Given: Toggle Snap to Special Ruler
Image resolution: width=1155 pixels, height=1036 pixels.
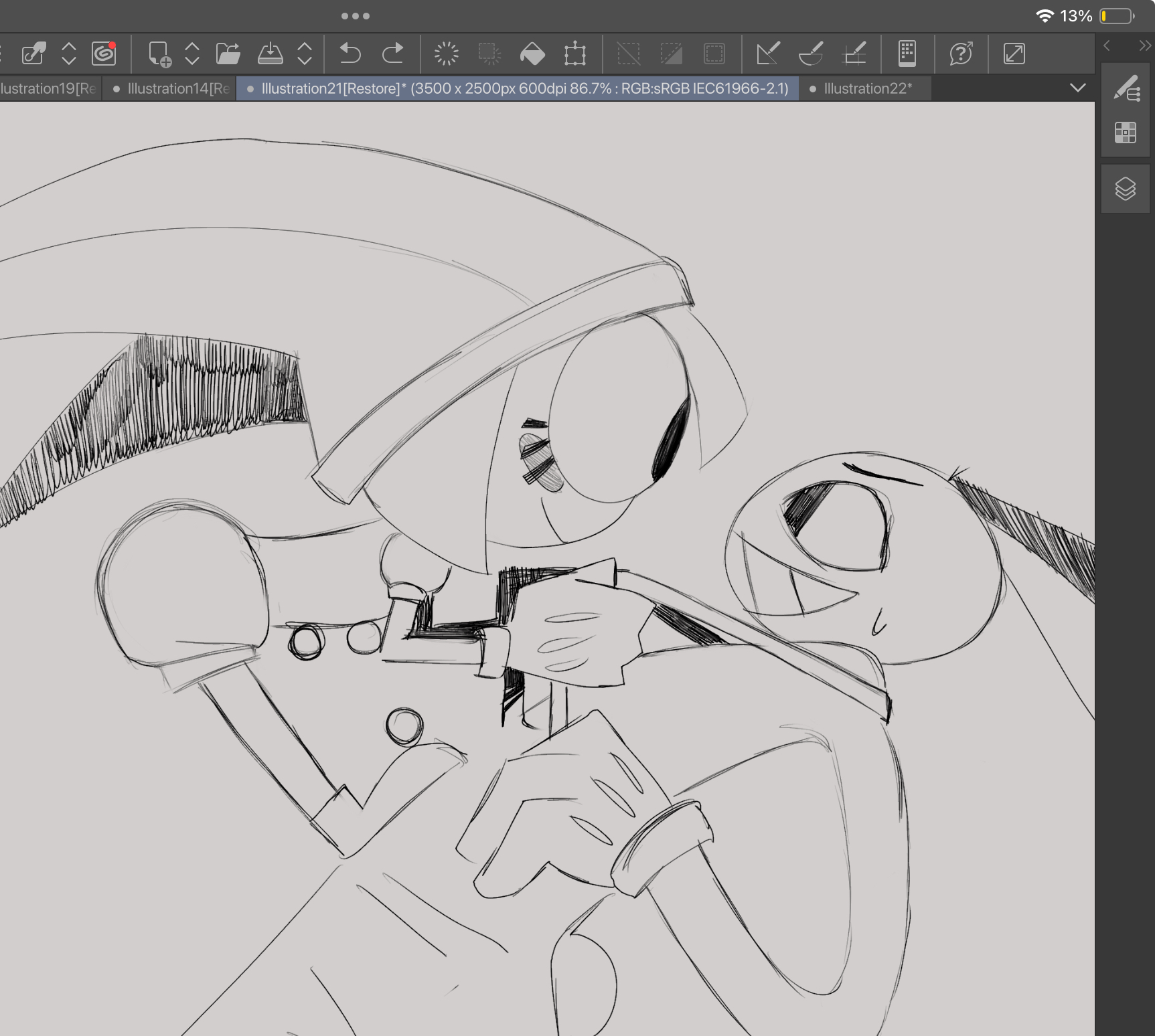Looking at the screenshot, I should (x=811, y=54).
